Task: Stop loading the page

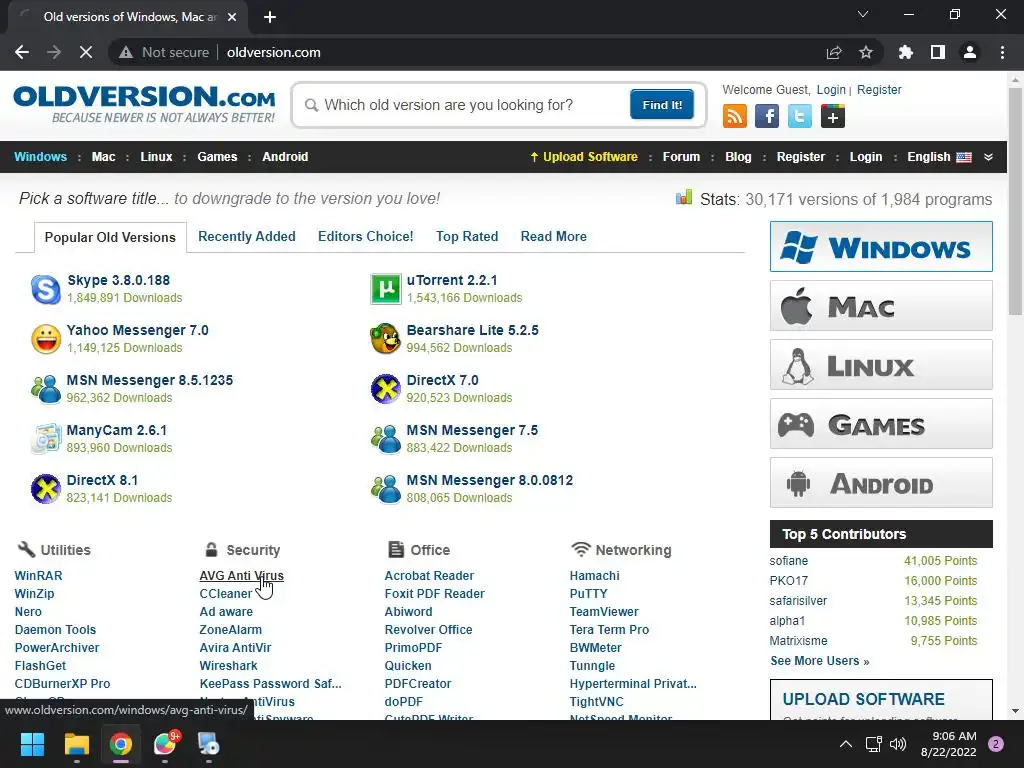Action: click(86, 52)
